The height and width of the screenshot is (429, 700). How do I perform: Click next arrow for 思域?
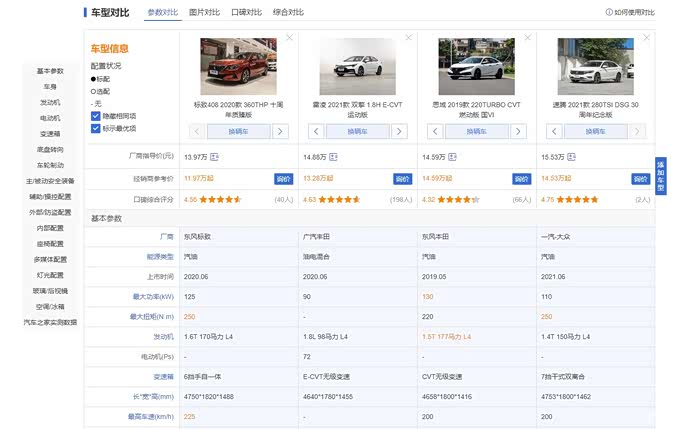[x=518, y=131]
